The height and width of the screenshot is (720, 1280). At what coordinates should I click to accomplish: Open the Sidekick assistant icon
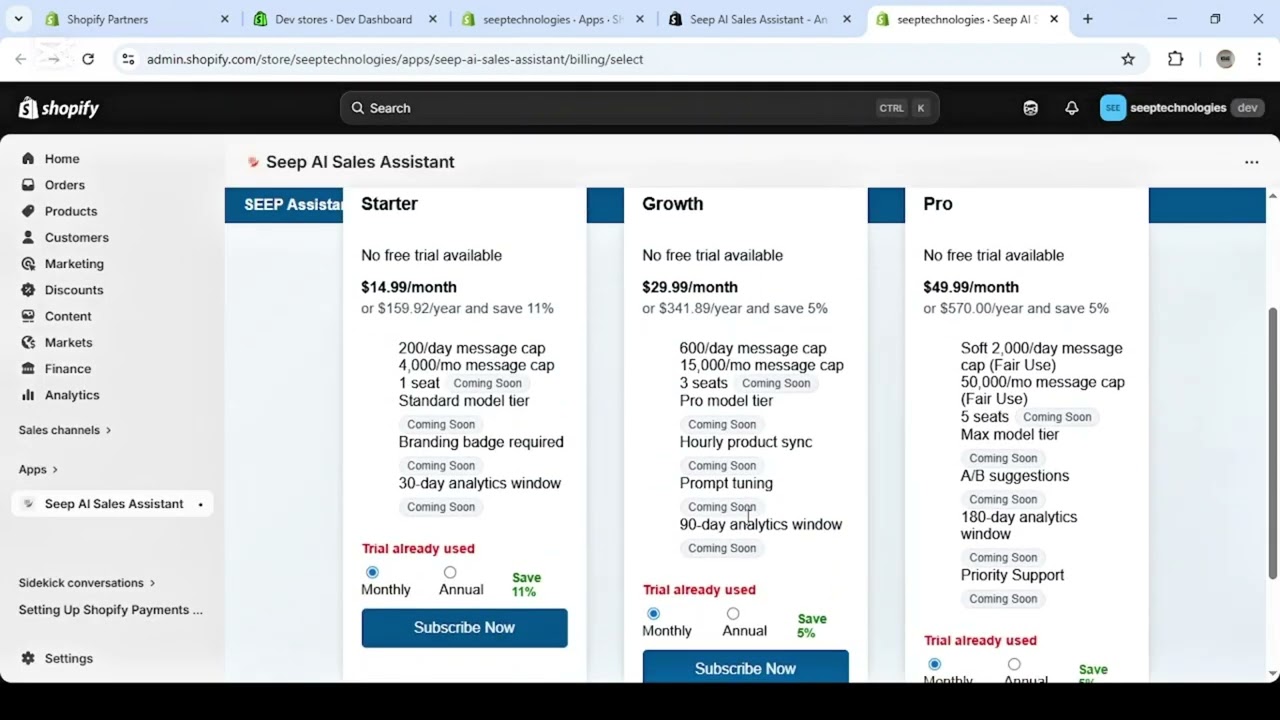point(1031,108)
